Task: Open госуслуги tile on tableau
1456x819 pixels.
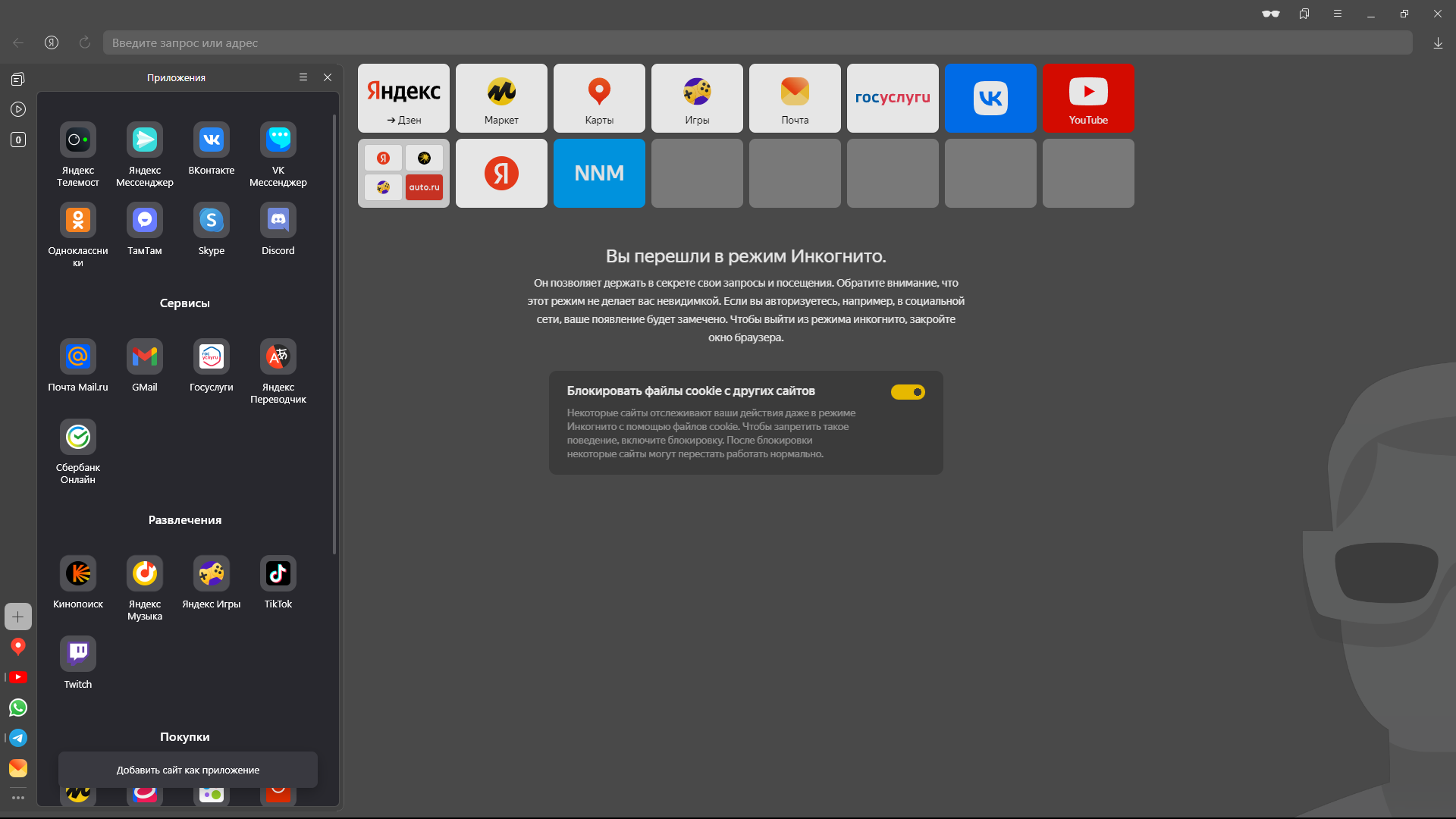Action: 893,98
